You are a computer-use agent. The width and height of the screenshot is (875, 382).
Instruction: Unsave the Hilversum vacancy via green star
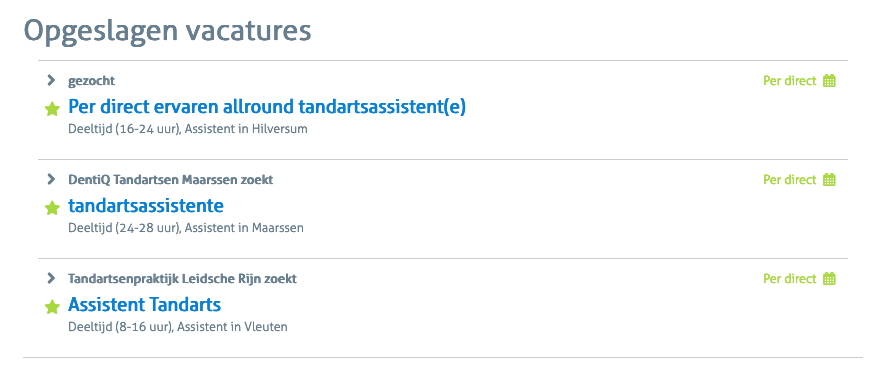tap(52, 109)
